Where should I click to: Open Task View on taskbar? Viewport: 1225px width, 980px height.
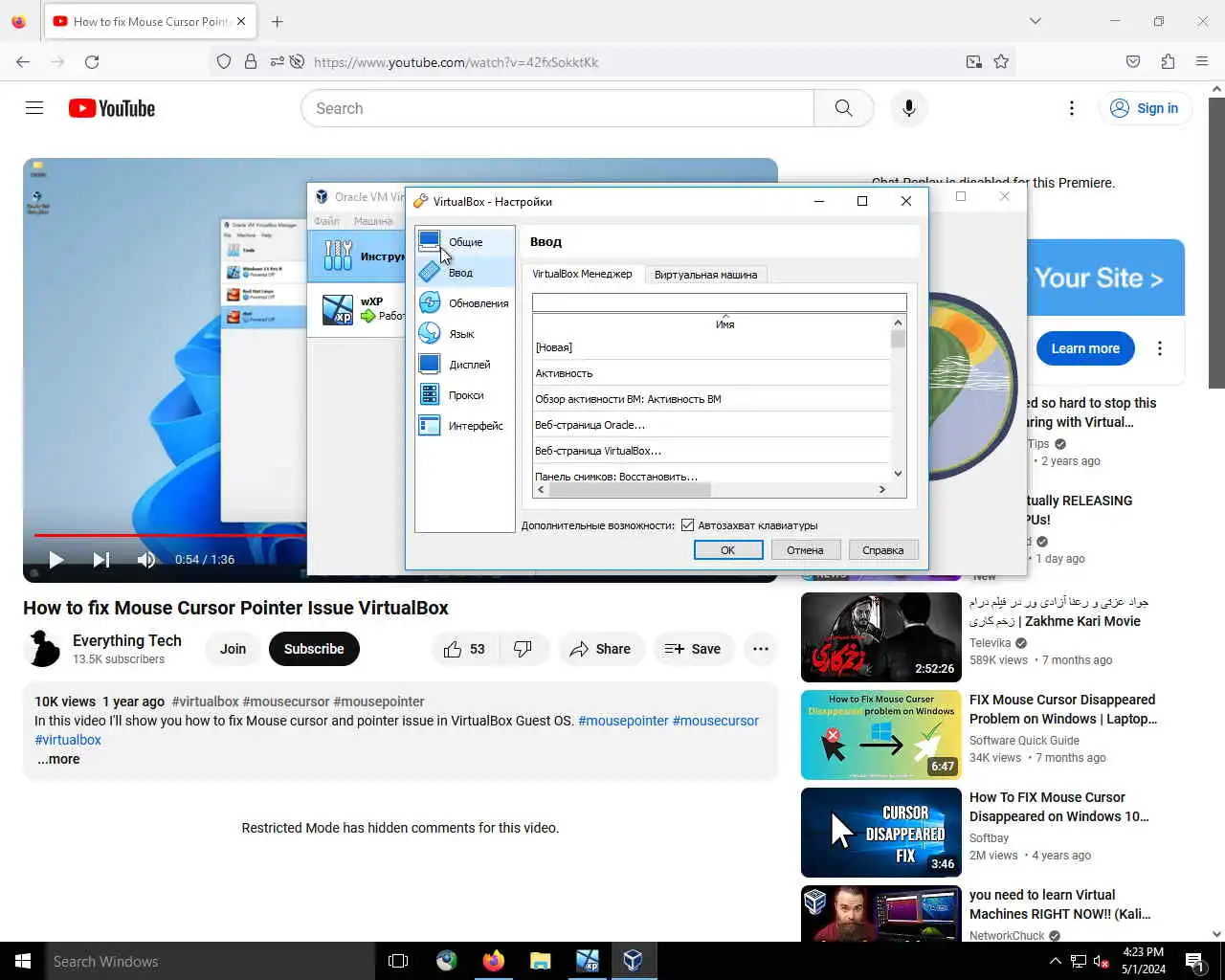click(398, 961)
